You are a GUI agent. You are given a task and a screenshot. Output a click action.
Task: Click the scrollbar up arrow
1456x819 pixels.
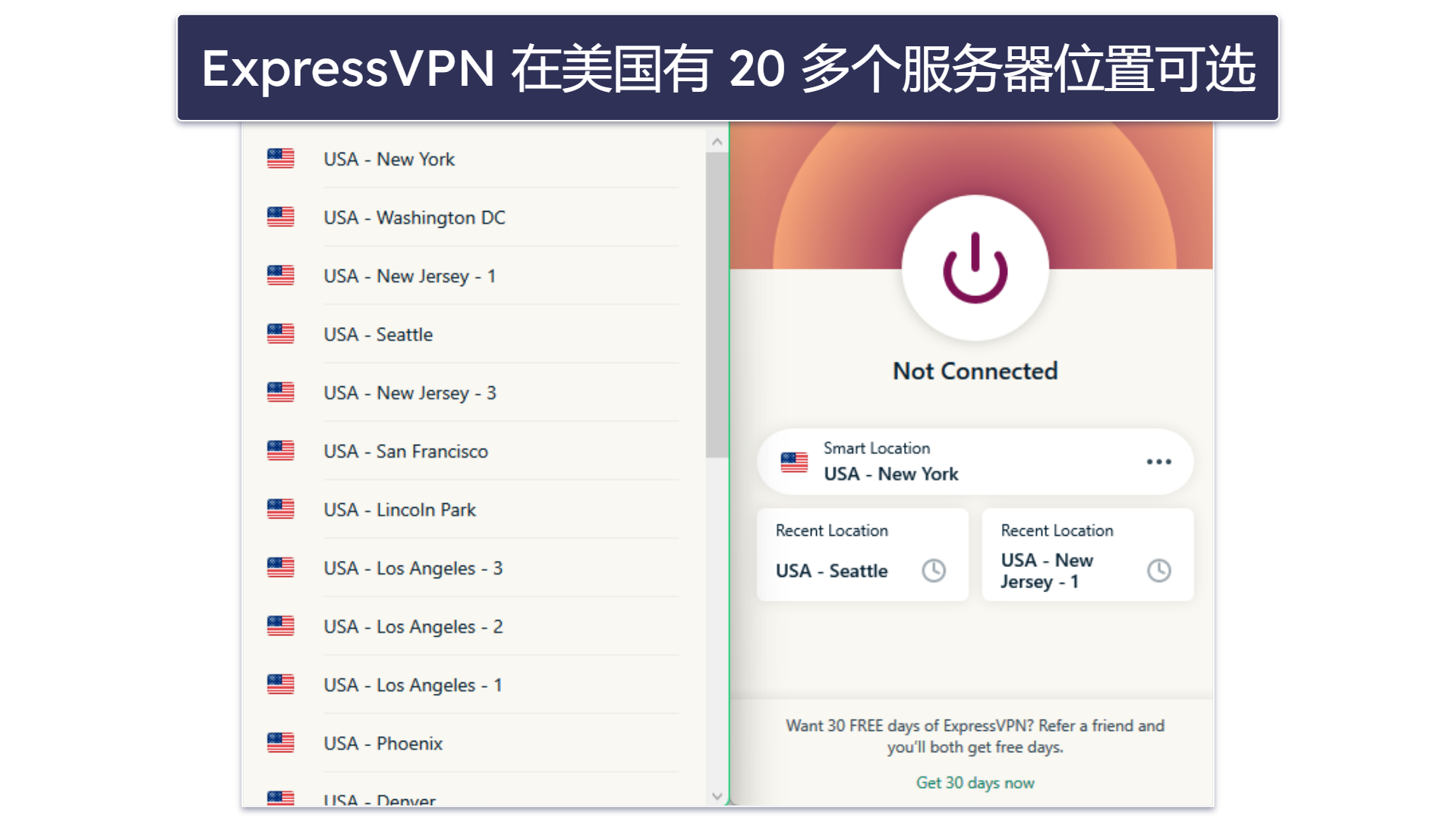coord(717,142)
